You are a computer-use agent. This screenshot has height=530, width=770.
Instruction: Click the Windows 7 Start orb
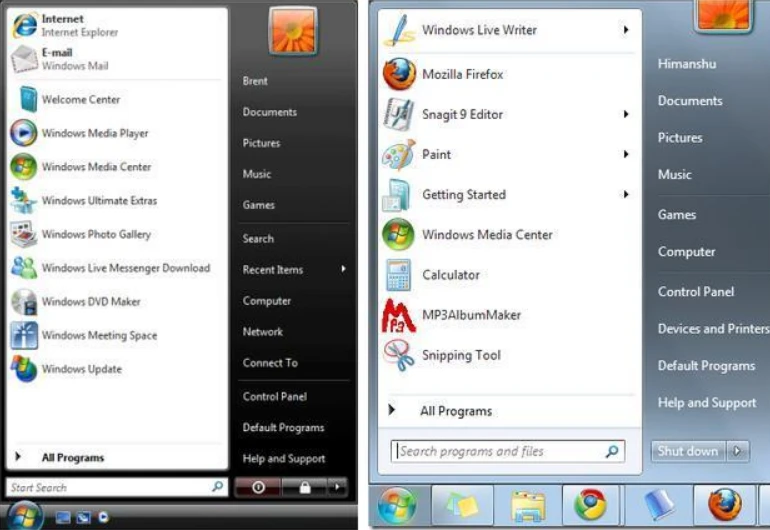pos(397,505)
